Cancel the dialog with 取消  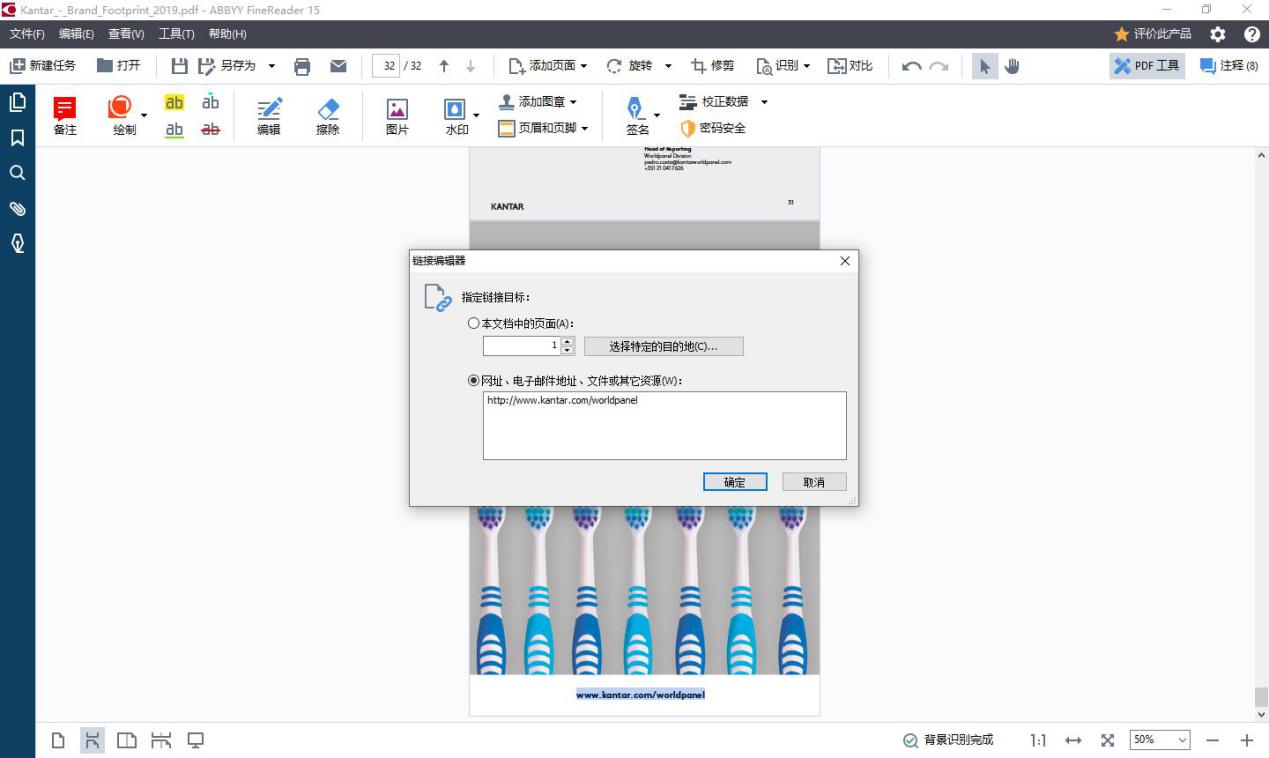tap(814, 482)
